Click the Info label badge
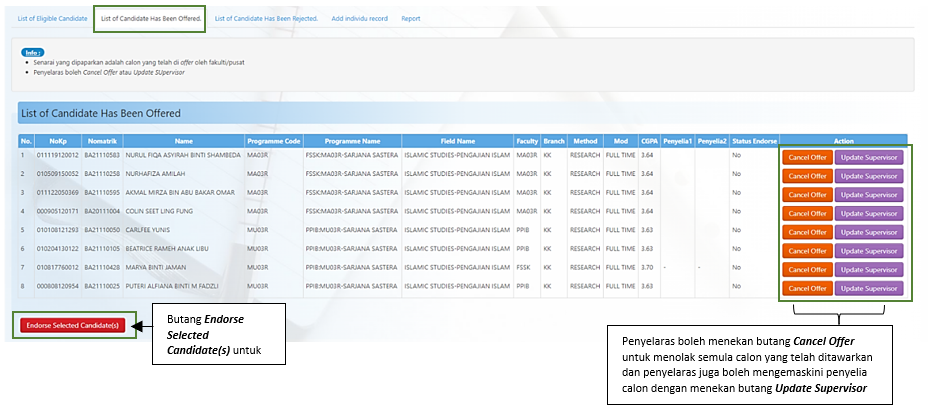Viewport: 928px width, 413px height. tap(33, 52)
